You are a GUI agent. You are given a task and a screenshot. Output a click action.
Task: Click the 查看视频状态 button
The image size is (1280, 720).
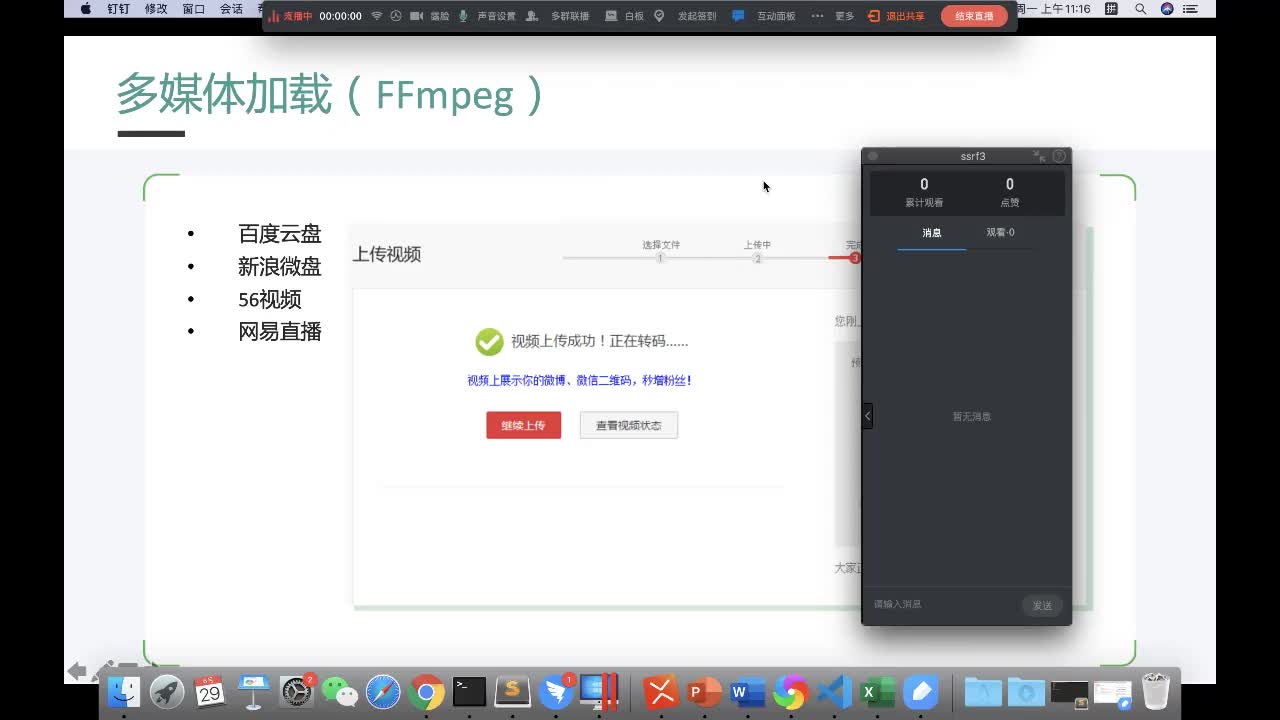tap(629, 425)
